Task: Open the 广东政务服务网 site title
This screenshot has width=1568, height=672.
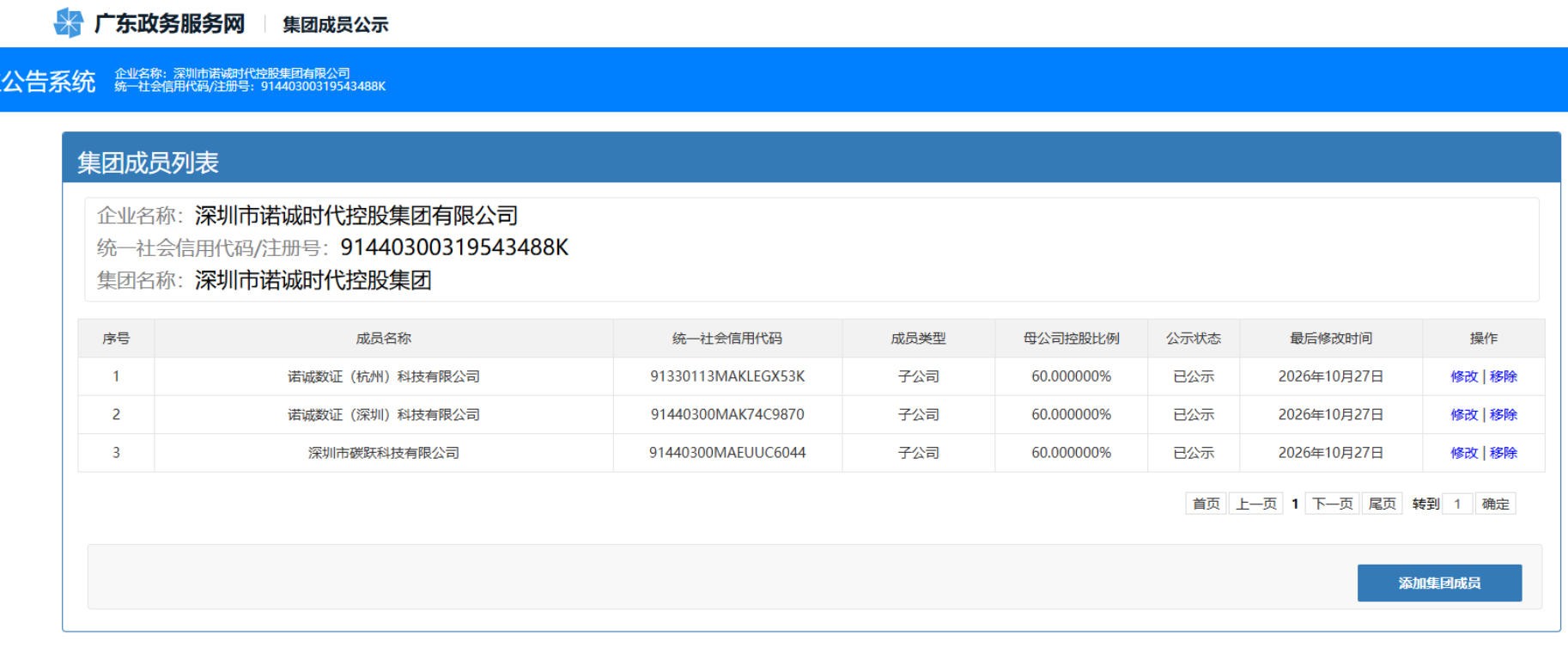Action: (x=169, y=24)
